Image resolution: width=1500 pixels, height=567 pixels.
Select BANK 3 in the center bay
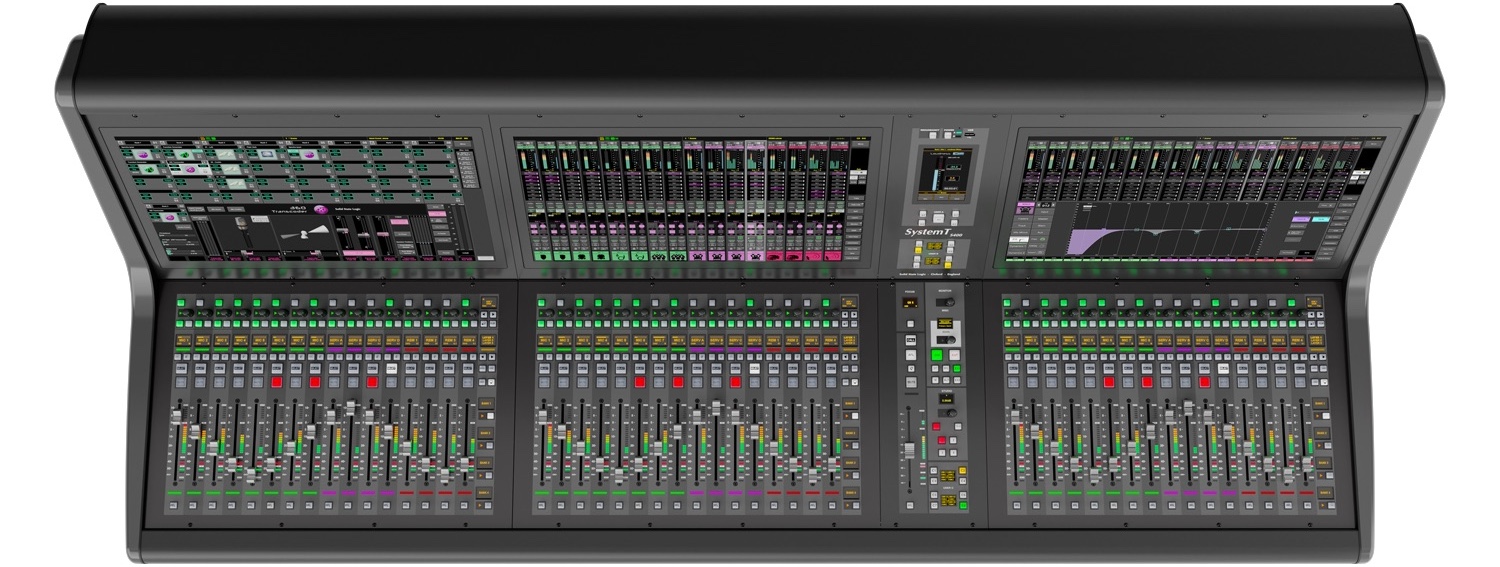click(850, 462)
